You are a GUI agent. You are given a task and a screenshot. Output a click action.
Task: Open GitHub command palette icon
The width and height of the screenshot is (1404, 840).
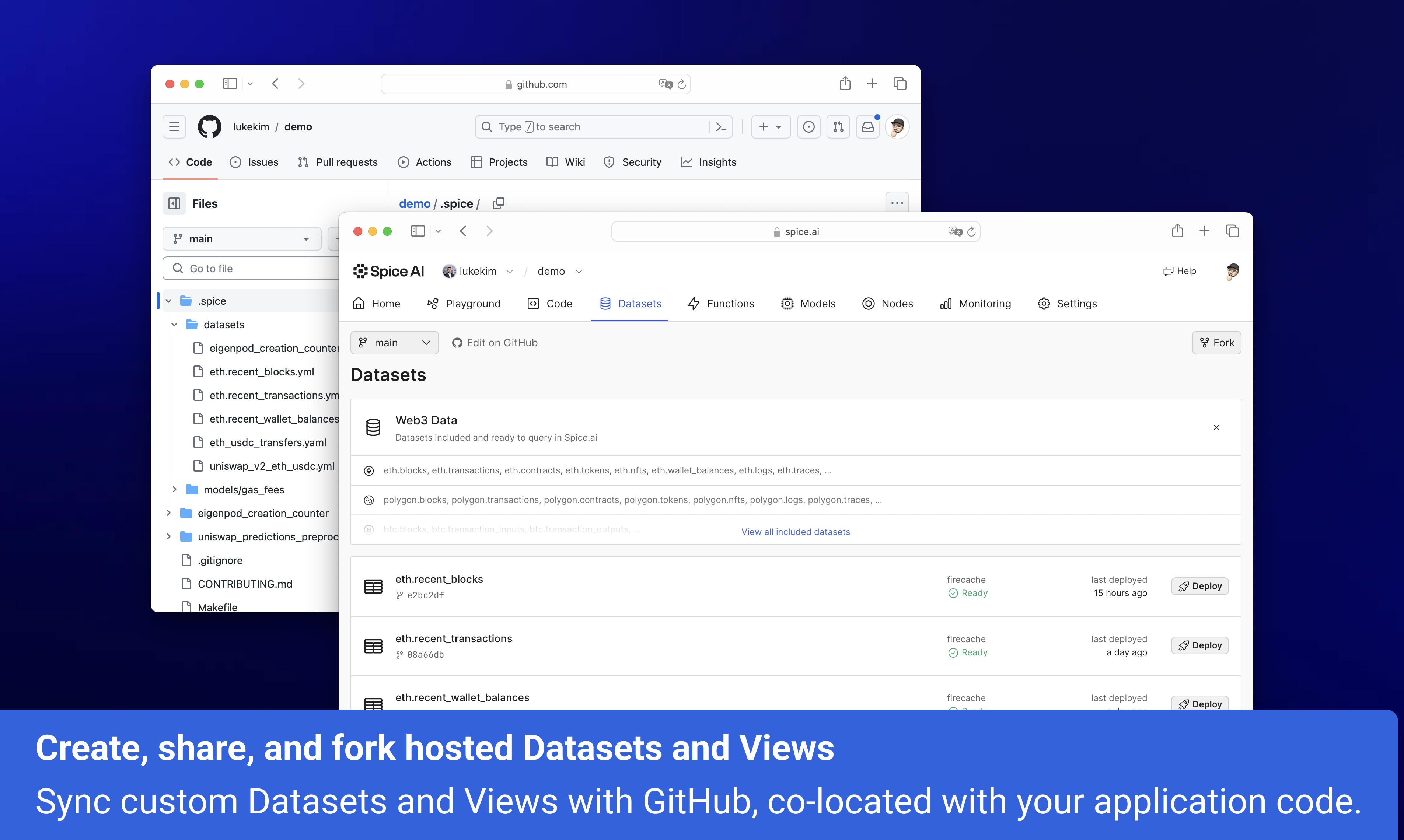point(721,127)
